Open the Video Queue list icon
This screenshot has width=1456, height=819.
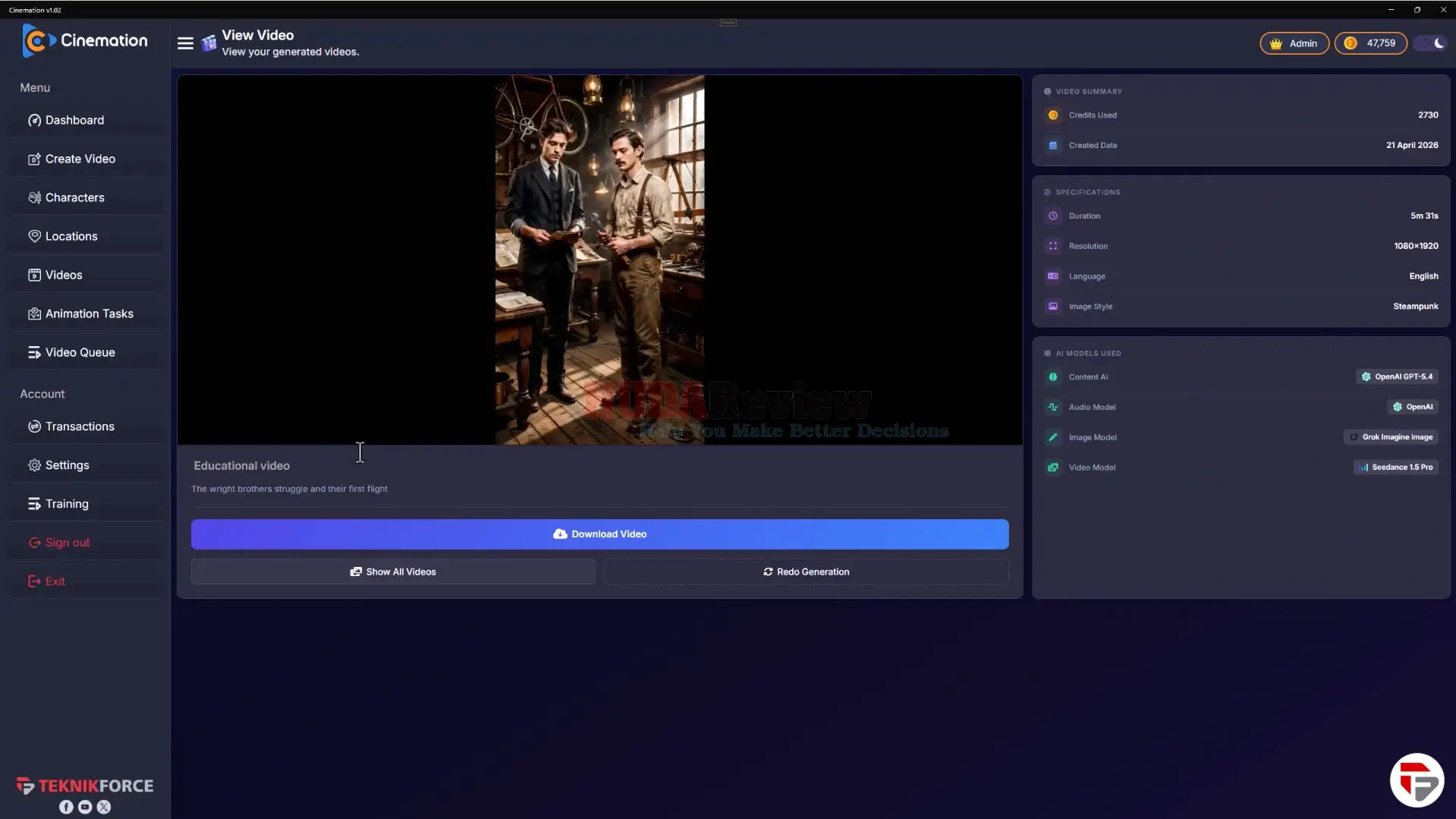click(34, 352)
